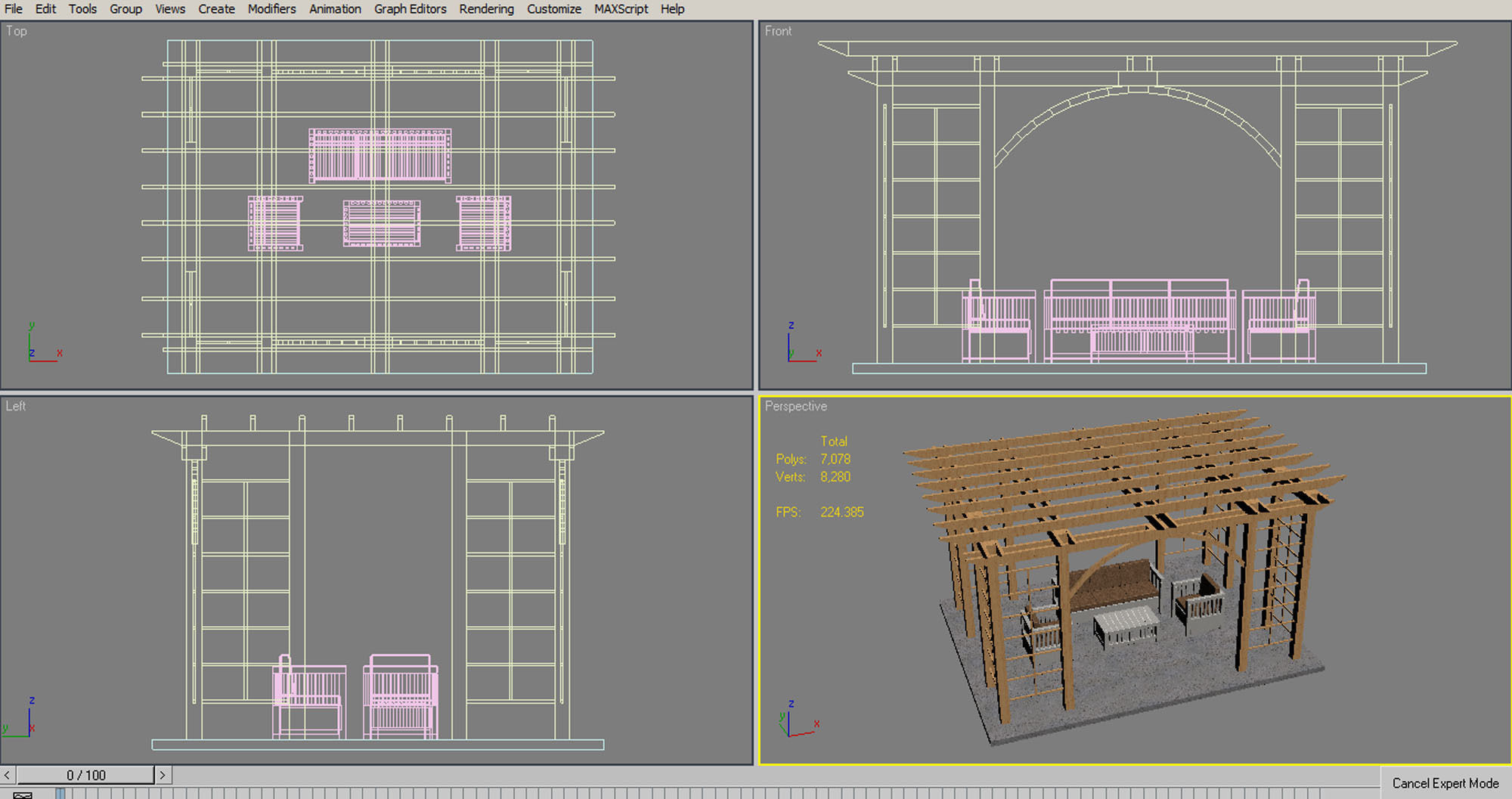Click the Cancel Expert Mode button
This screenshot has width=1512, height=799.
click(1445, 784)
